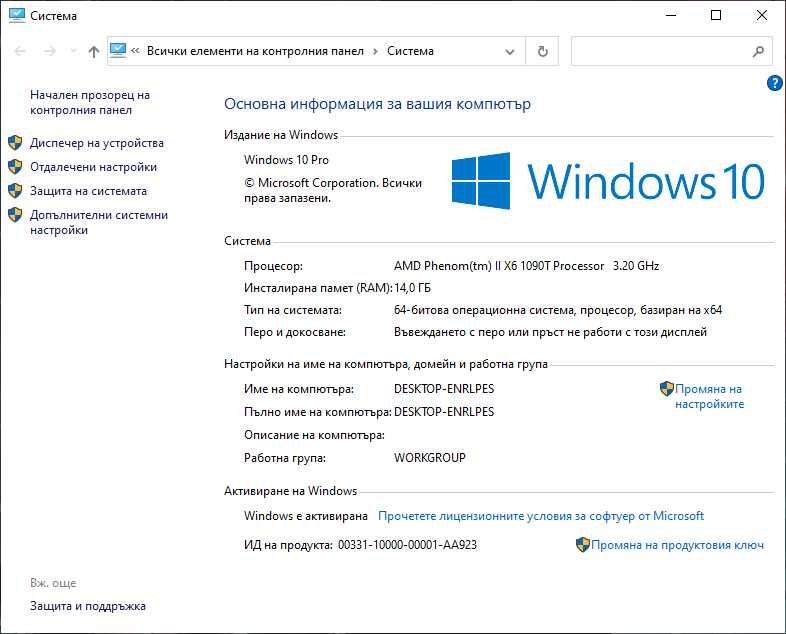Viewport: 786px width, 634px height.
Task: Maximize the Система window
Action: [x=716, y=16]
